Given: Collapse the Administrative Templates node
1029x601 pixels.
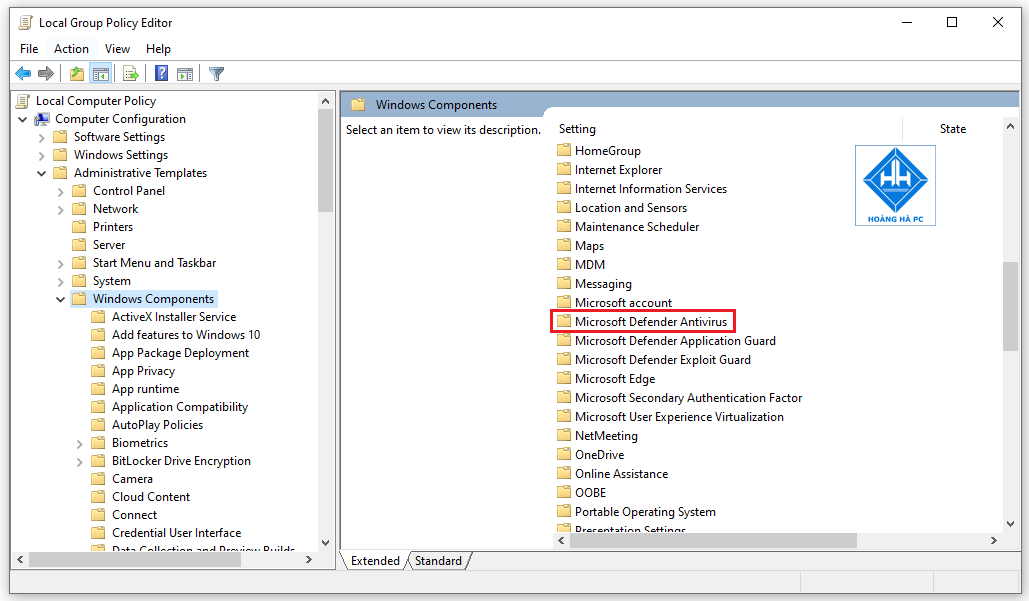Looking at the screenshot, I should click(41, 173).
